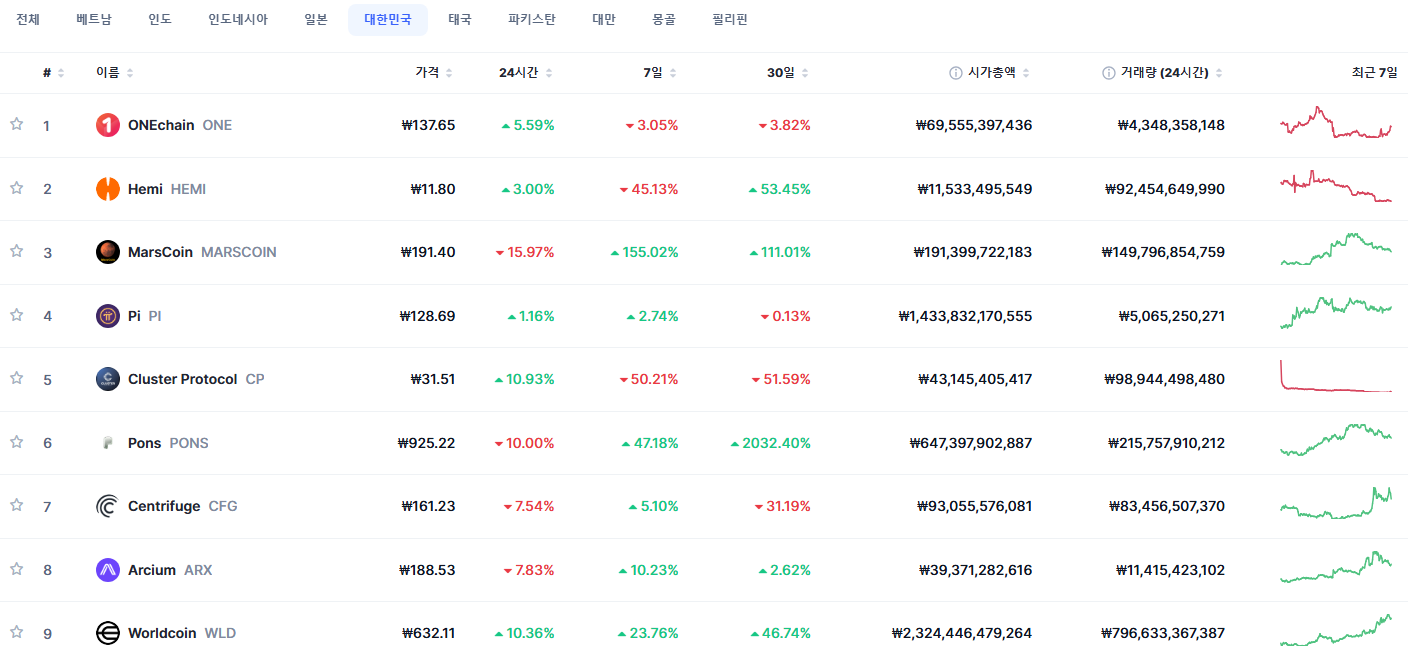
Task: Click info icon beside 시가총액 header
Action: pos(956,73)
